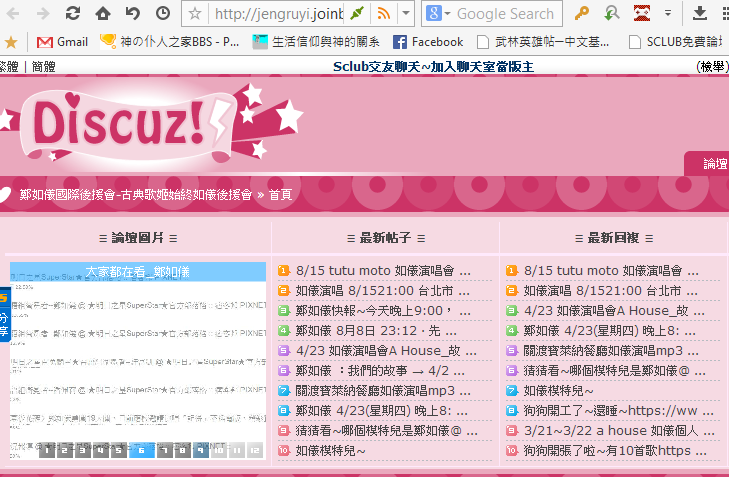Screen dimensions: 729x477
Task: Open the Gmail bookmark
Action: pyautogui.click(x=62, y=42)
